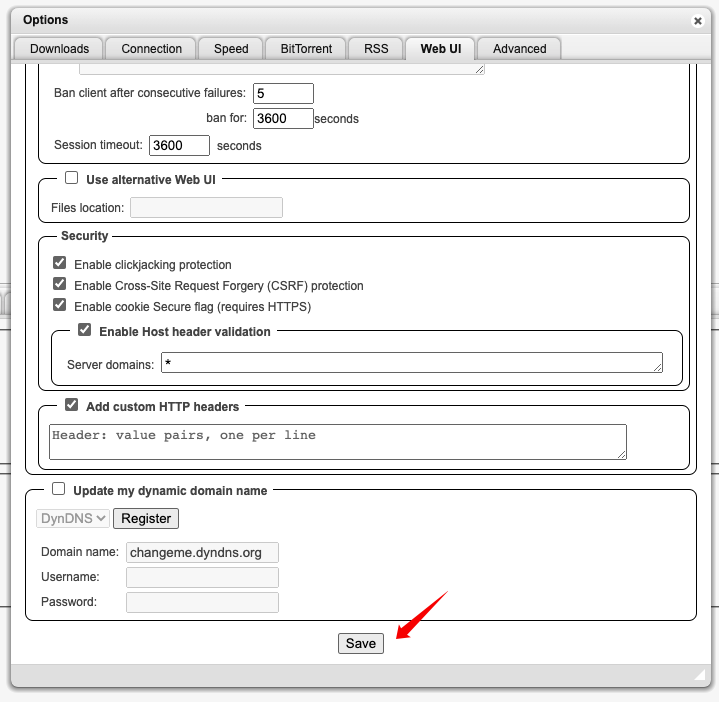Focus the Session timeout field
Screen dimensions: 719x702
179,145
